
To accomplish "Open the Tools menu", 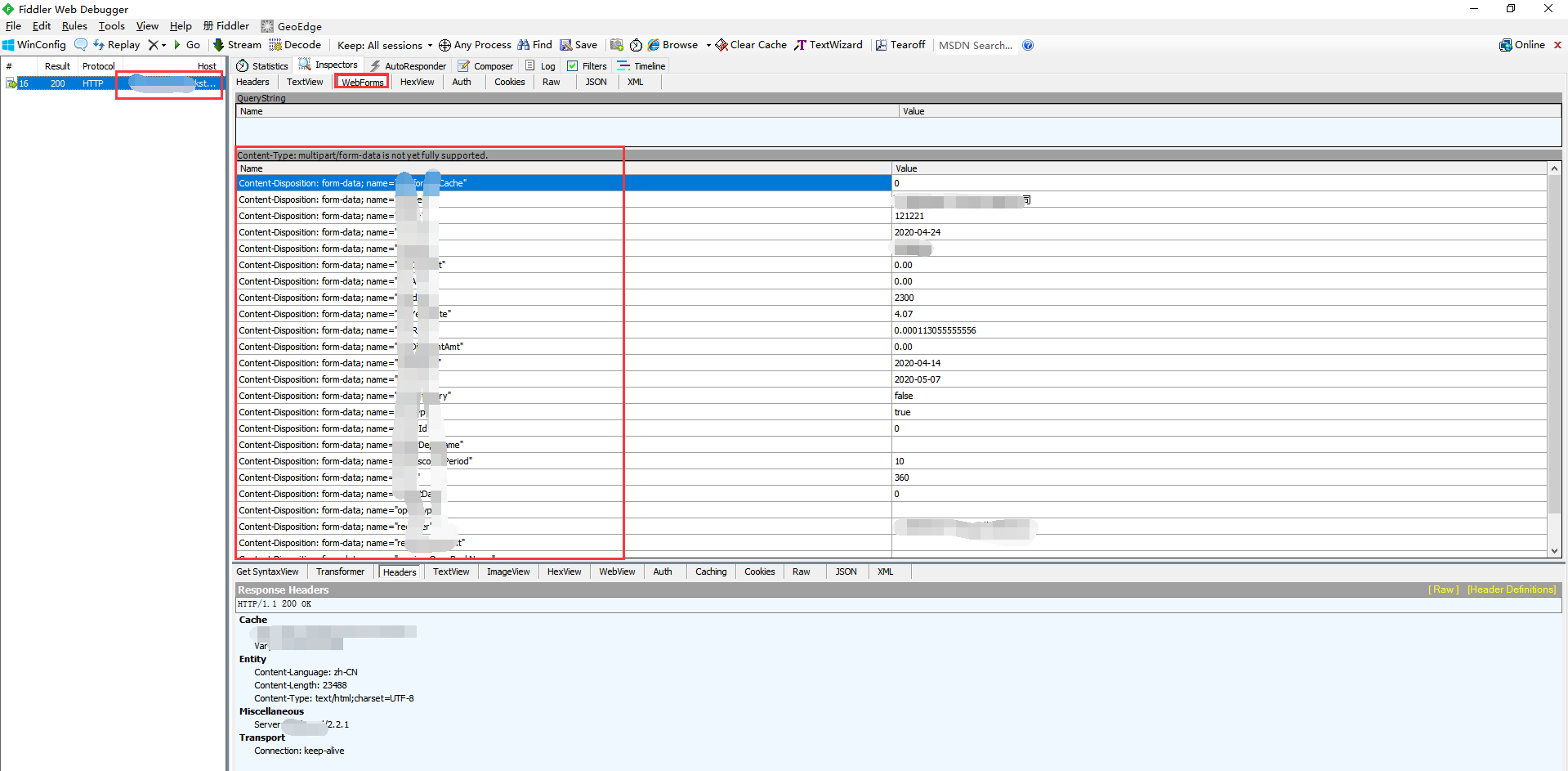I will [x=112, y=26].
